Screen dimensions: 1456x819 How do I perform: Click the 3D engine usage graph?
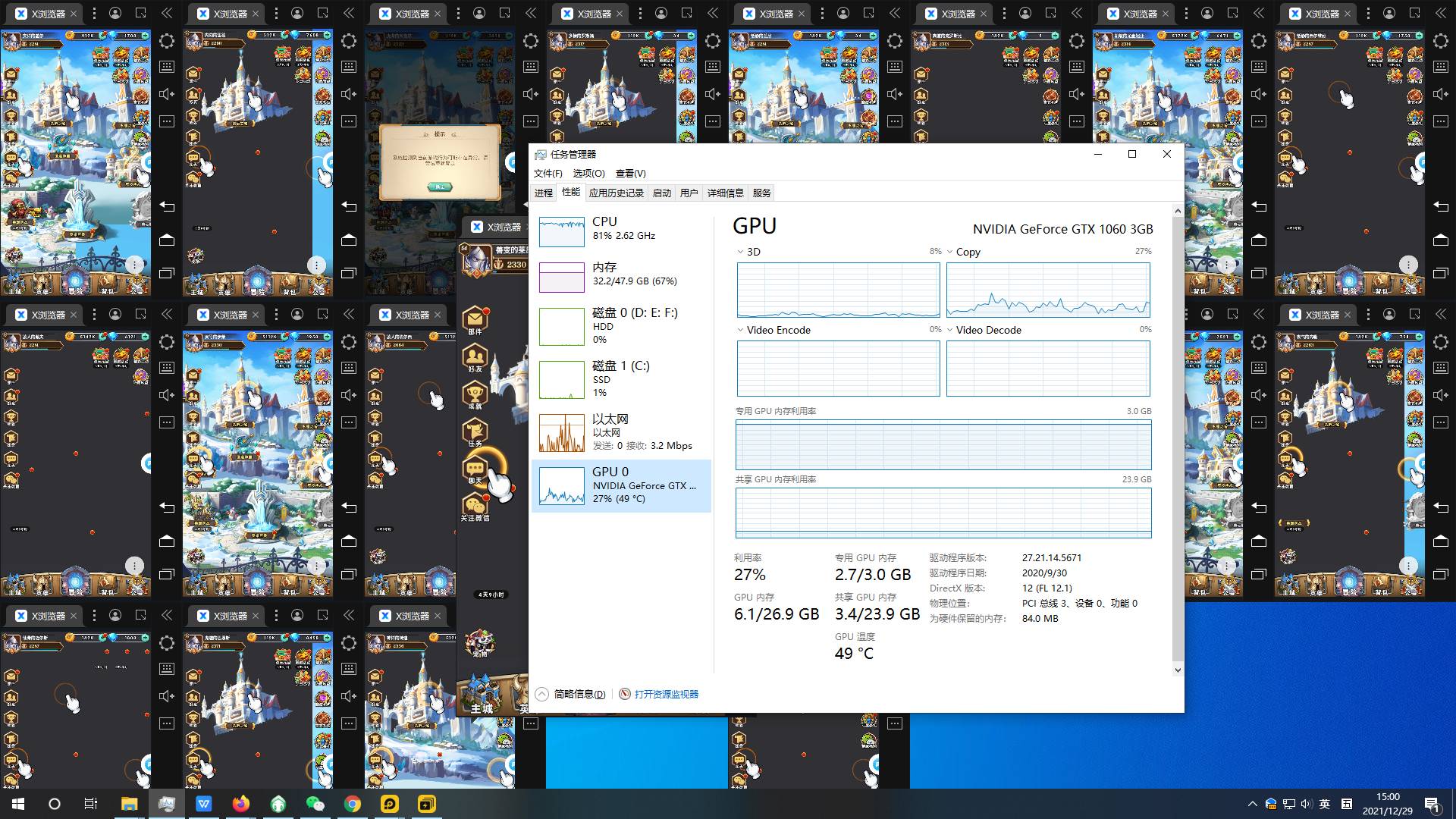point(838,290)
